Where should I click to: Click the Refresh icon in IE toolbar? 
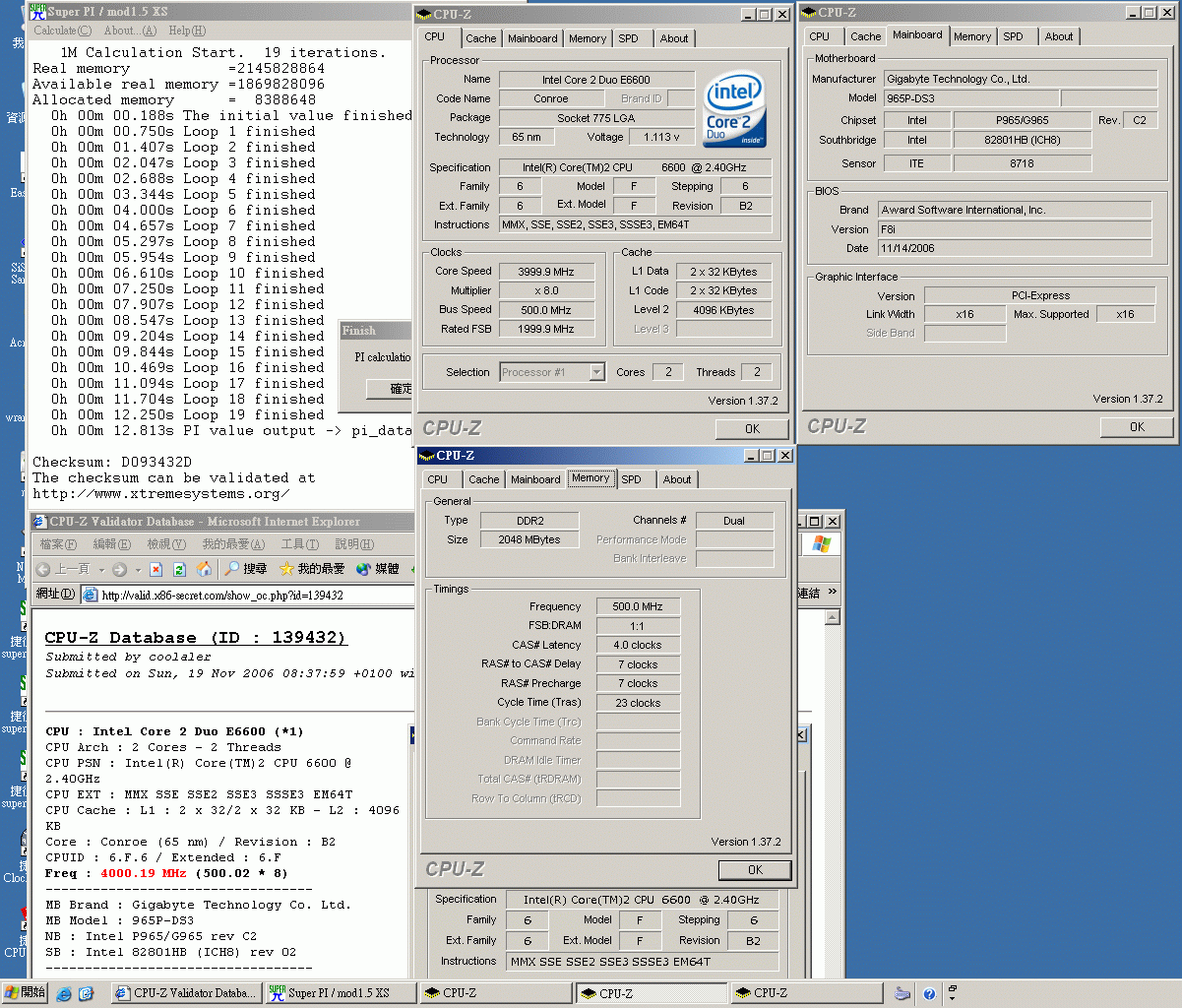tap(180, 569)
